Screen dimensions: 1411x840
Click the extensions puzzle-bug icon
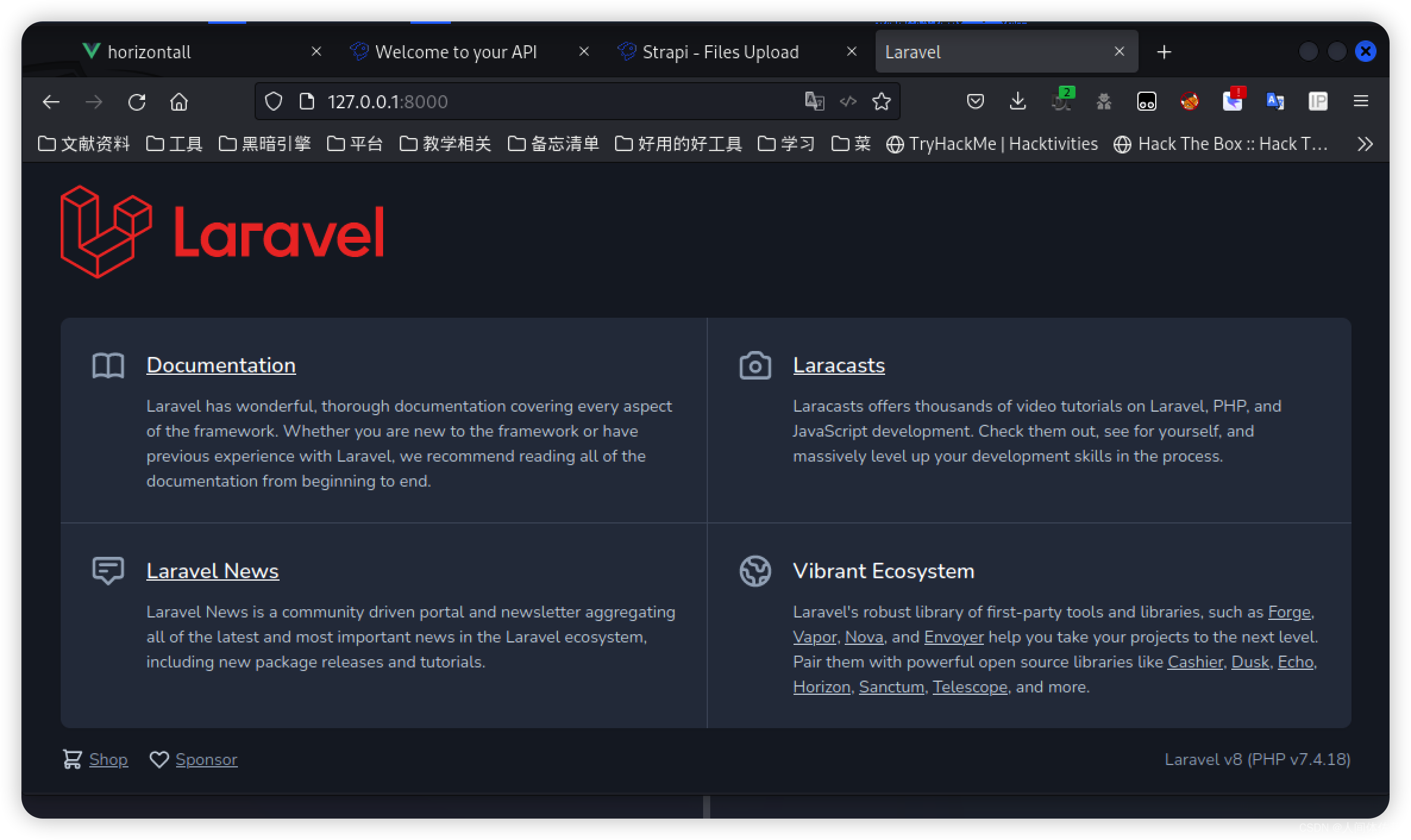[x=1104, y=102]
